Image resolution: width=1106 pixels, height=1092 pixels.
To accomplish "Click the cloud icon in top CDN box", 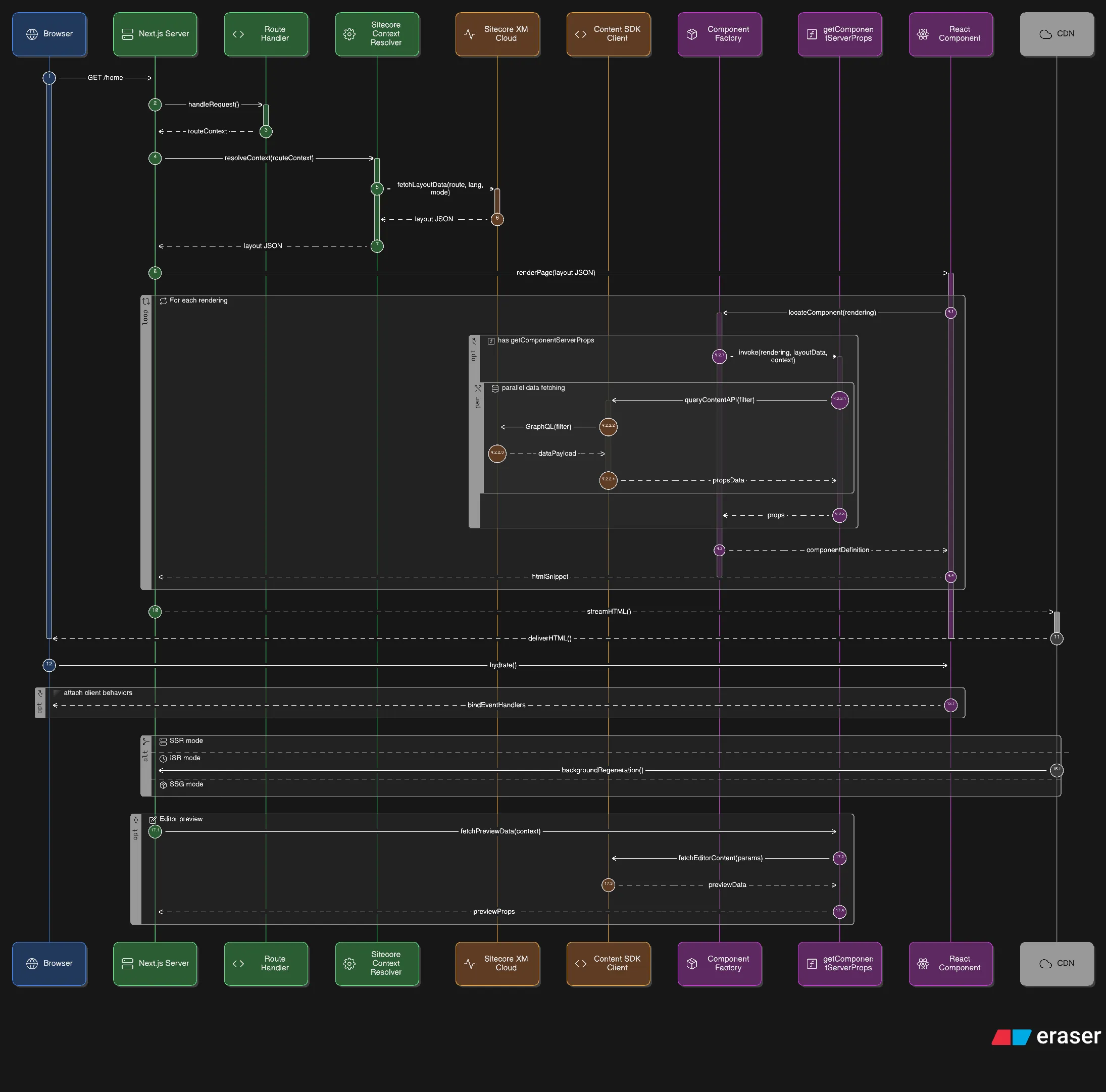I will (x=1045, y=34).
